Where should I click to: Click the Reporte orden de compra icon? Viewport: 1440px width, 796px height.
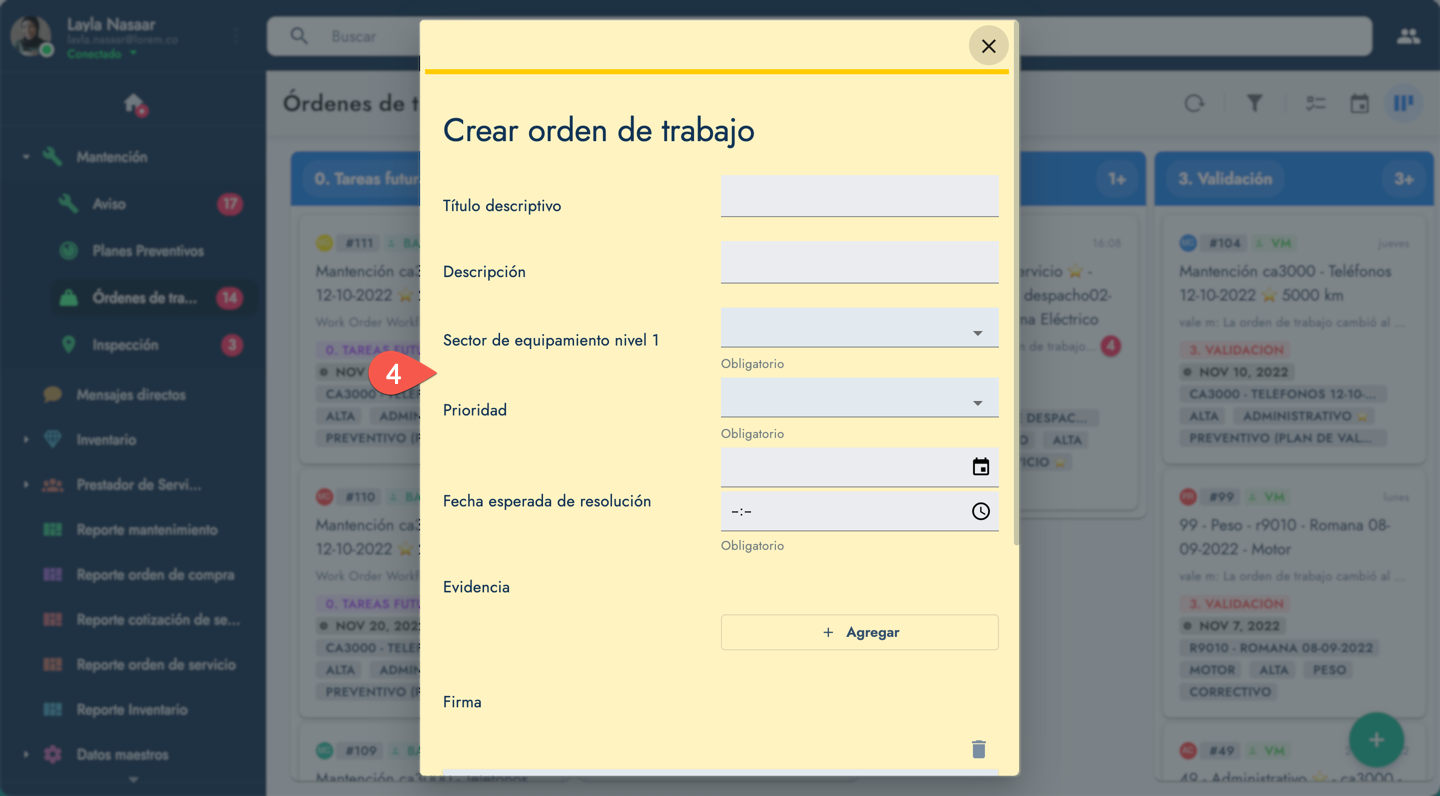click(52, 575)
